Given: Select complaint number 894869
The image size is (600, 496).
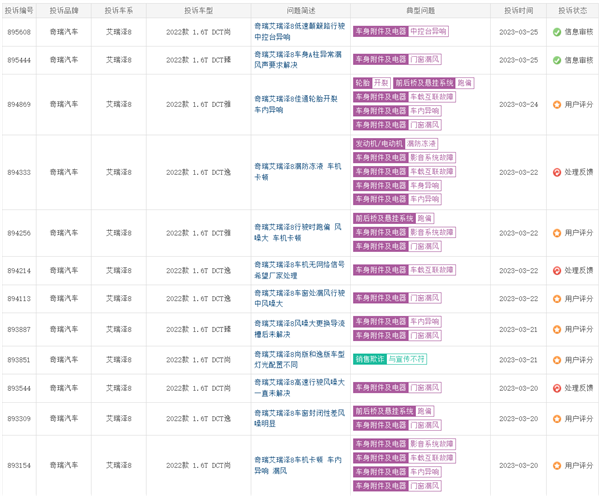Looking at the screenshot, I should point(19,104).
